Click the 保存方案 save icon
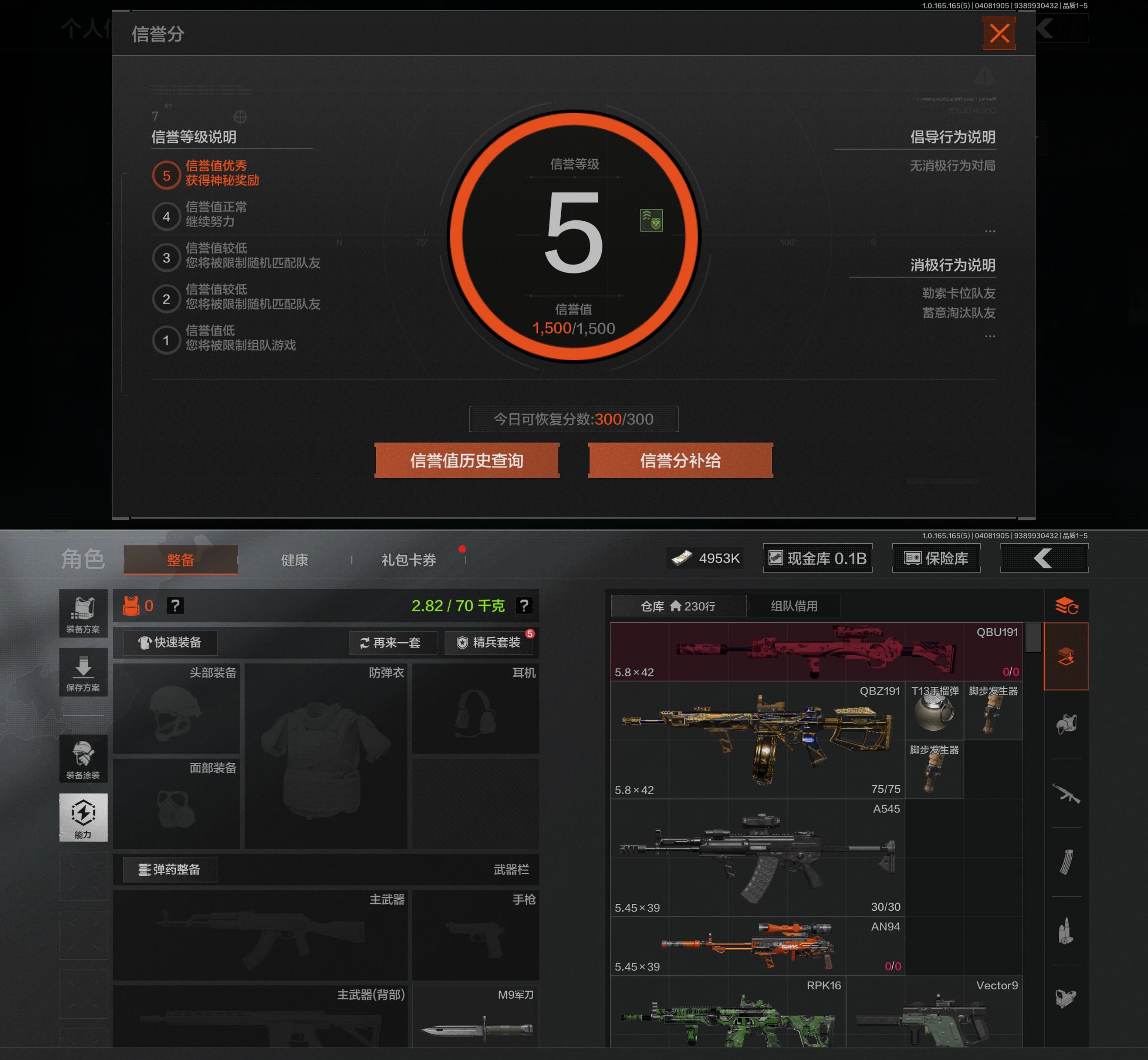The image size is (1148, 1060). coord(83,672)
